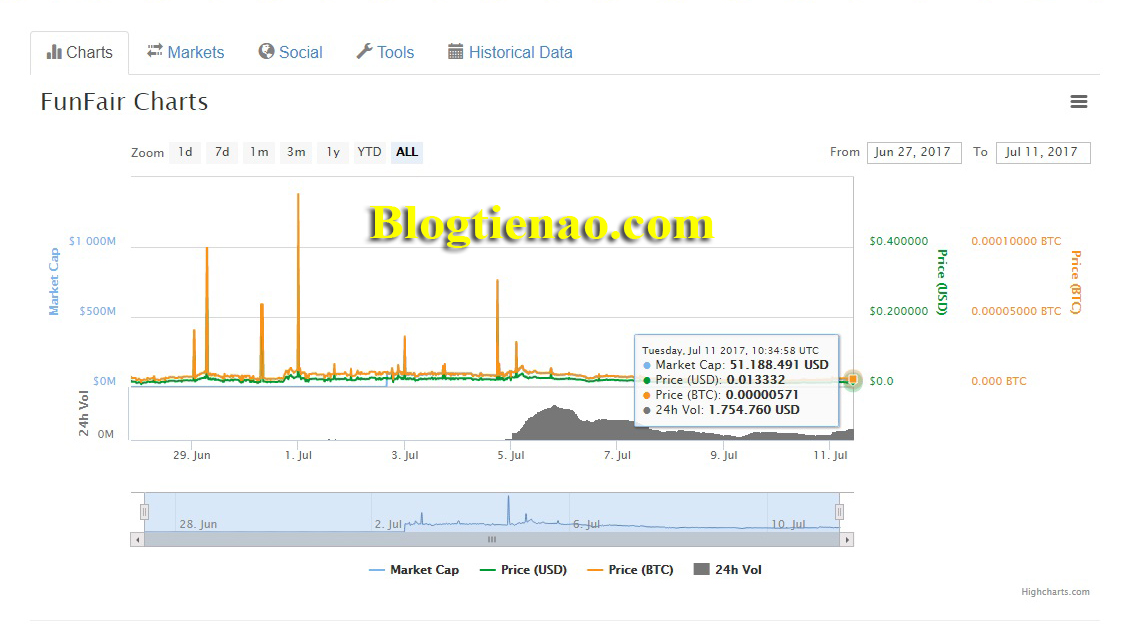
Task: Click the 1. Jul date label
Action: (298, 455)
